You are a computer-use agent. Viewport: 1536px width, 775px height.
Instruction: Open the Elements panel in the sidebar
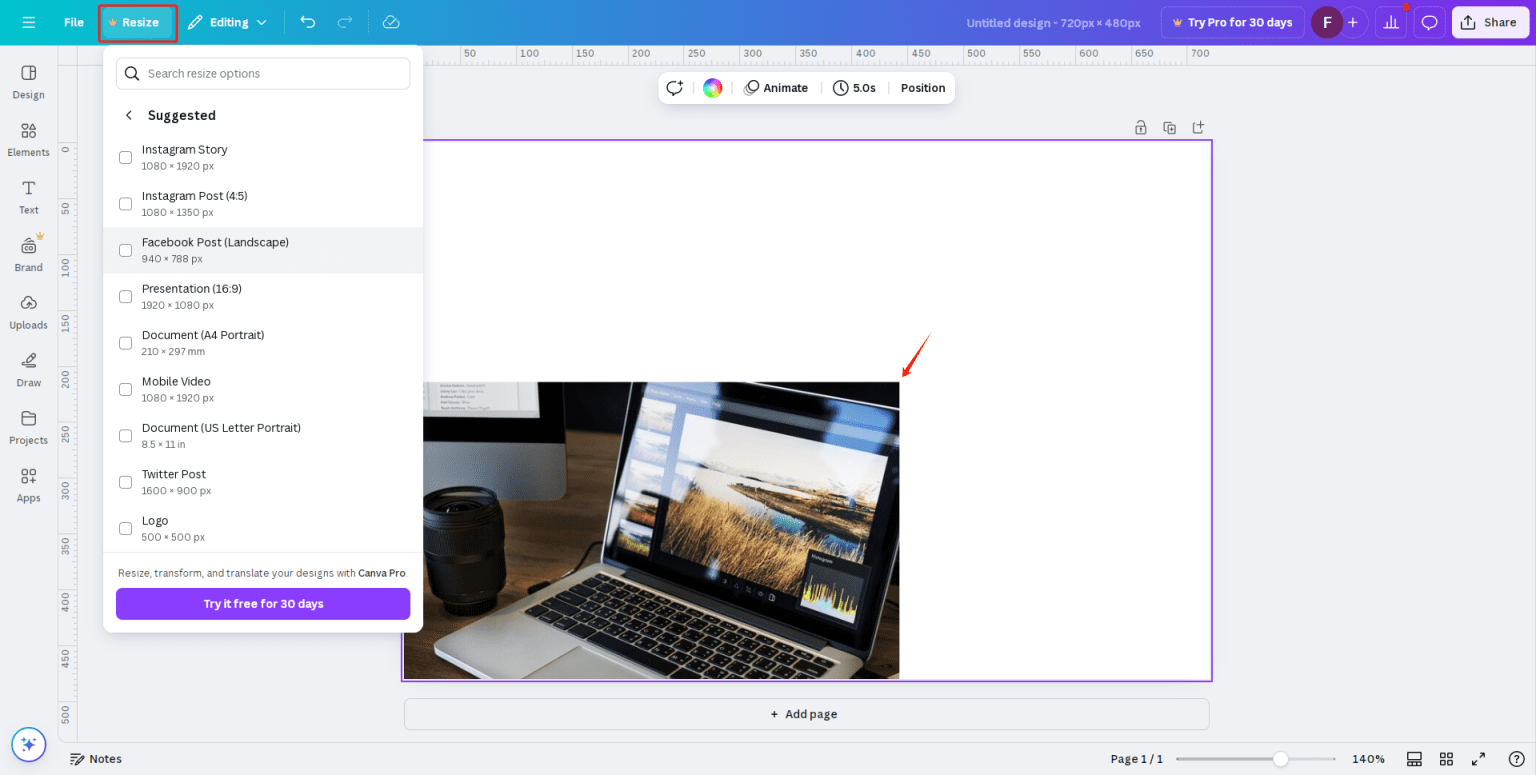[28, 140]
